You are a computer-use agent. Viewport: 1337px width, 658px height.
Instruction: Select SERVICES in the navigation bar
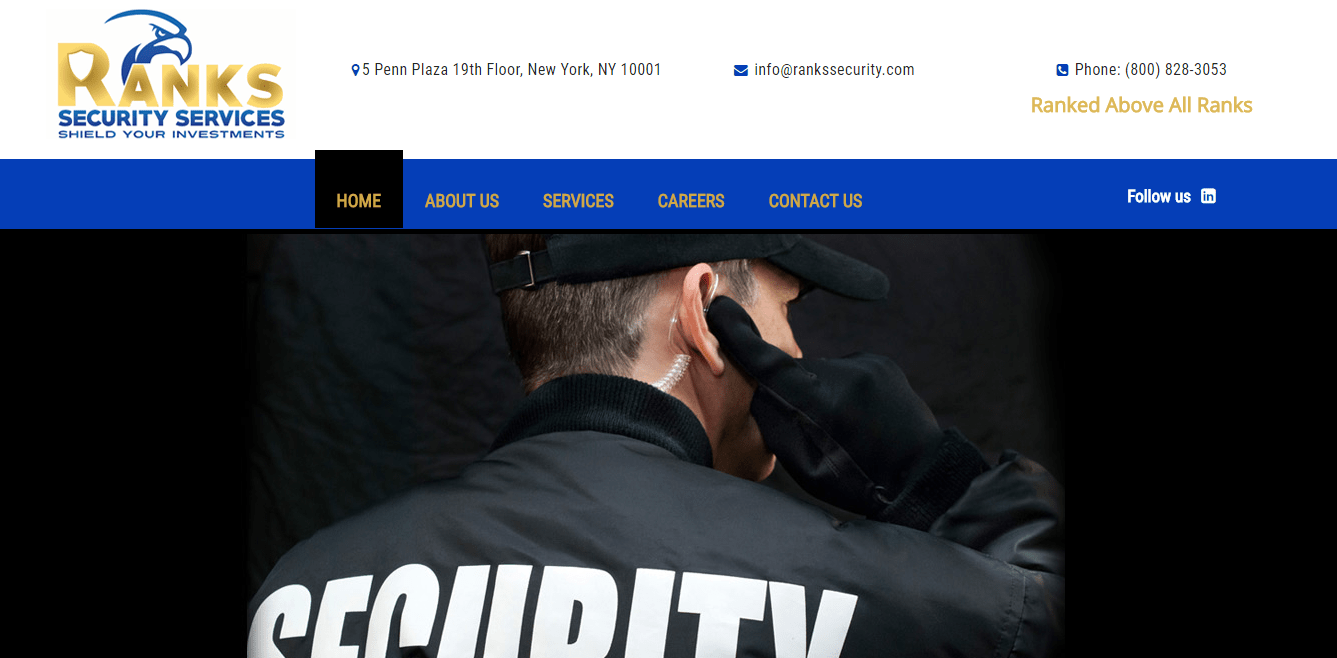click(578, 201)
